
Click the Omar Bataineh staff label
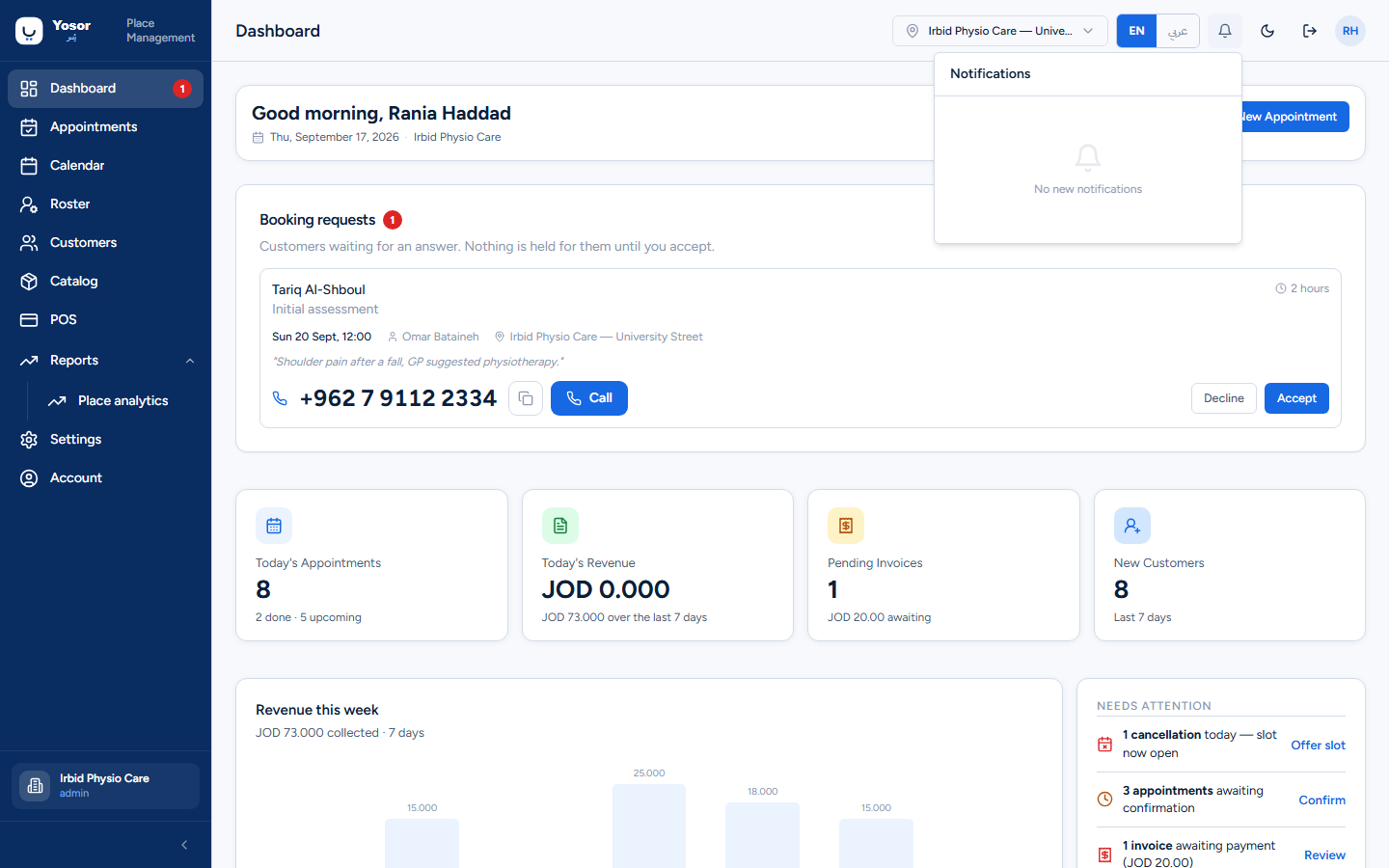(433, 337)
